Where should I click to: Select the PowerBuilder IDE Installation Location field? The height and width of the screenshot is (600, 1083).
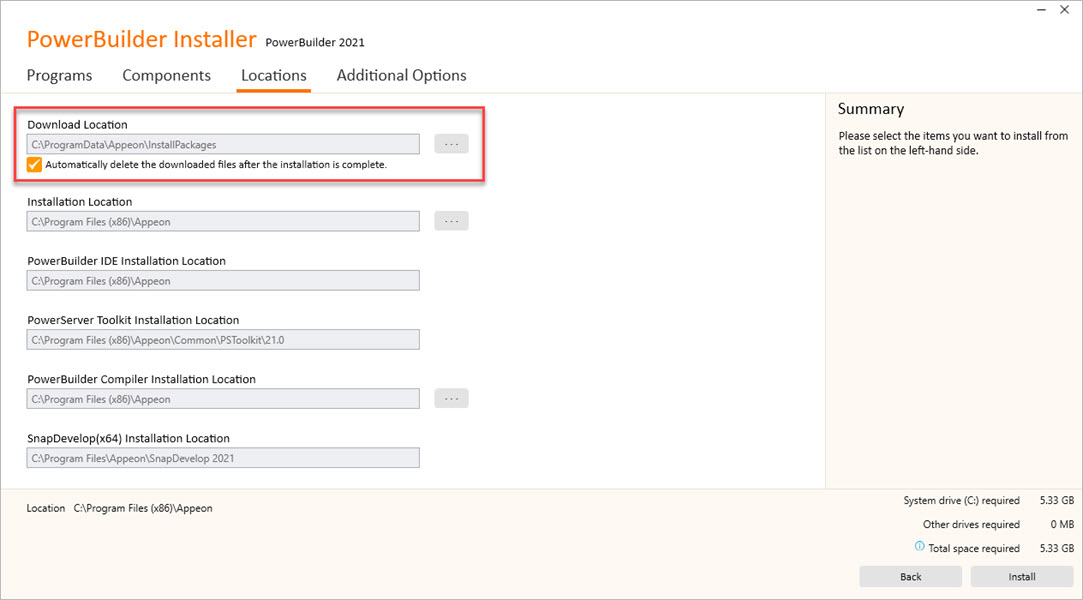222,280
